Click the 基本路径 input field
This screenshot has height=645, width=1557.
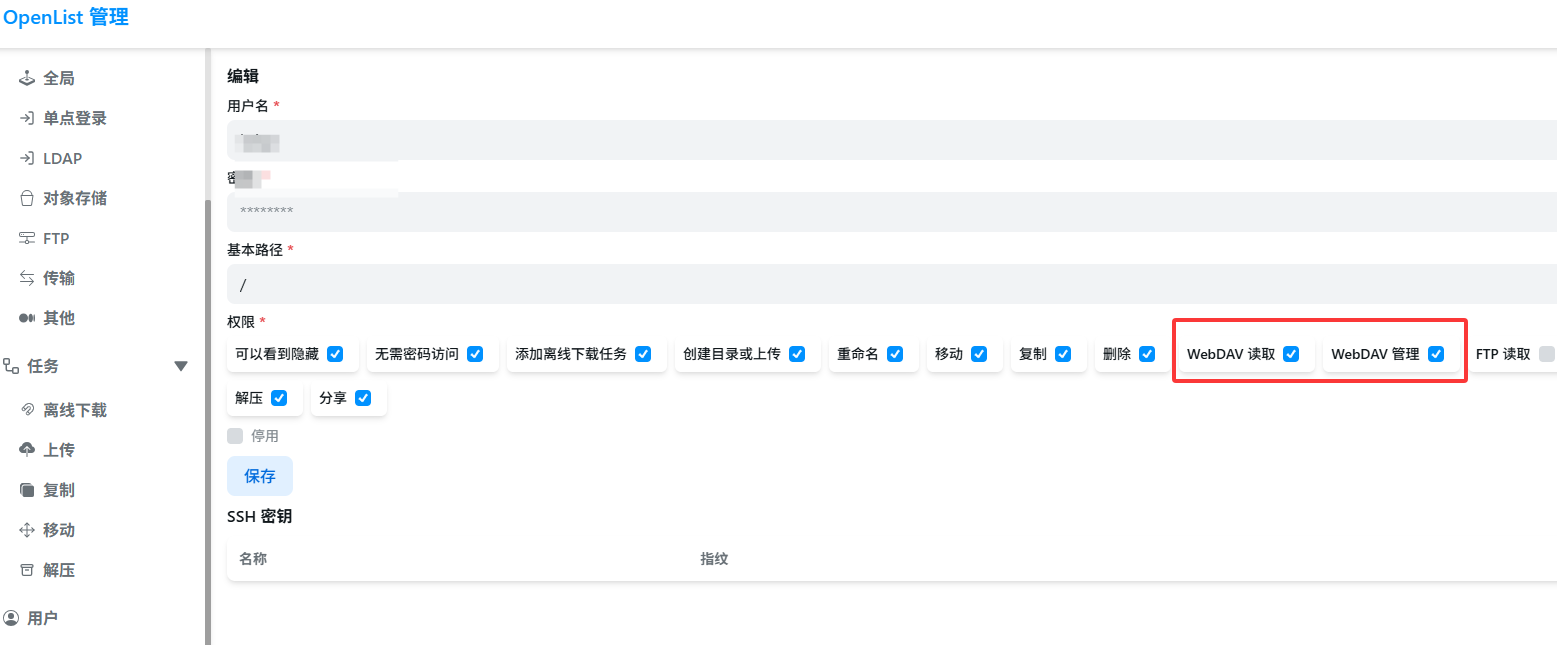tap(892, 284)
